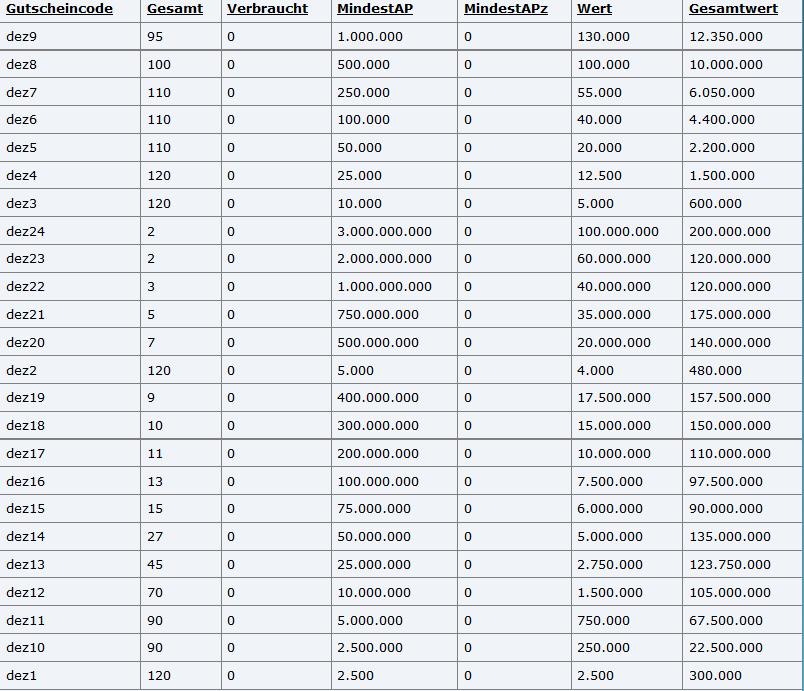
Task: Select the 123.750.000 Gesamtwert cell
Action: point(729,564)
